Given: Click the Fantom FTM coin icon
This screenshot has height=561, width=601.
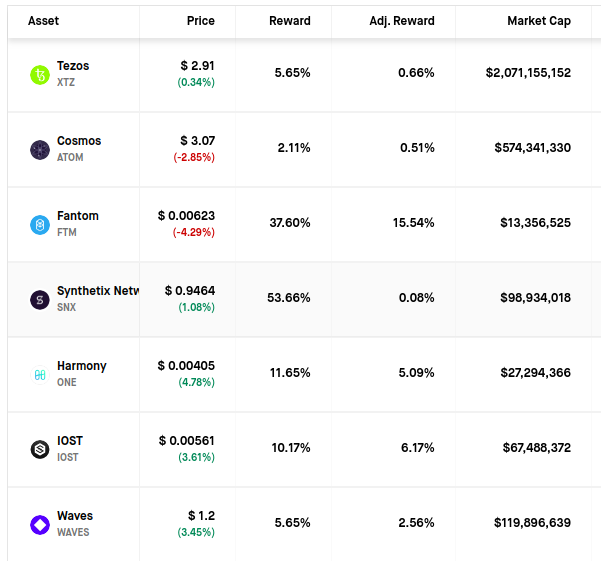Looking at the screenshot, I should coord(40,225).
